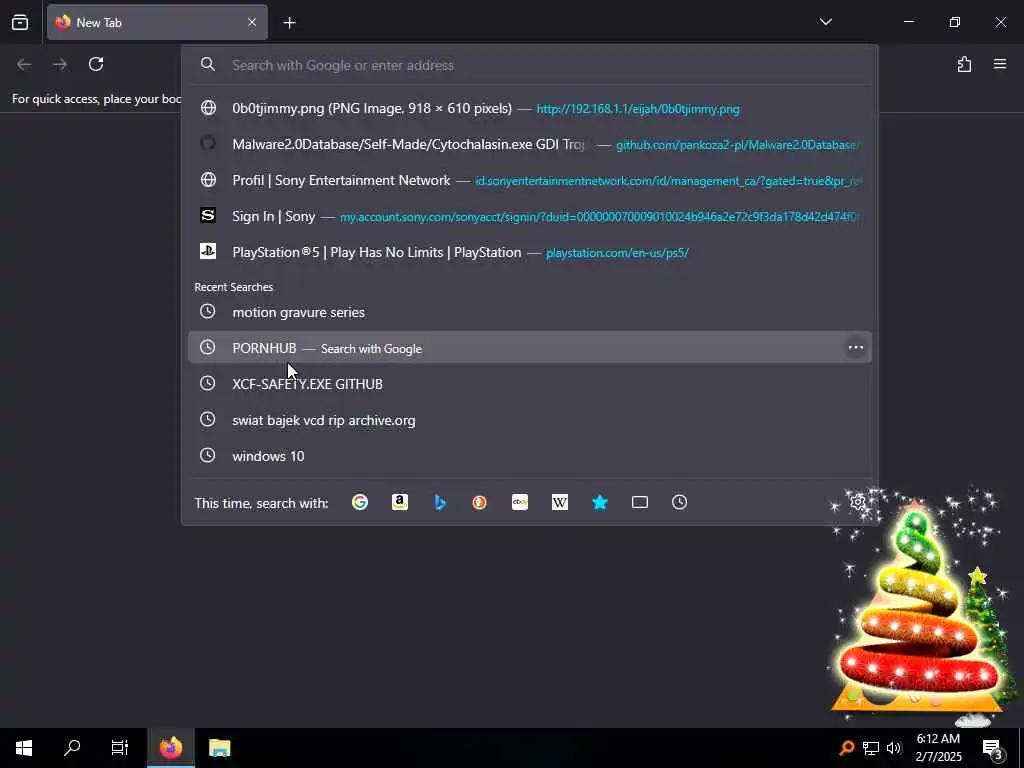This screenshot has height=768, width=1024.
Task: Open Task View on the taskbar
Action: (x=120, y=748)
